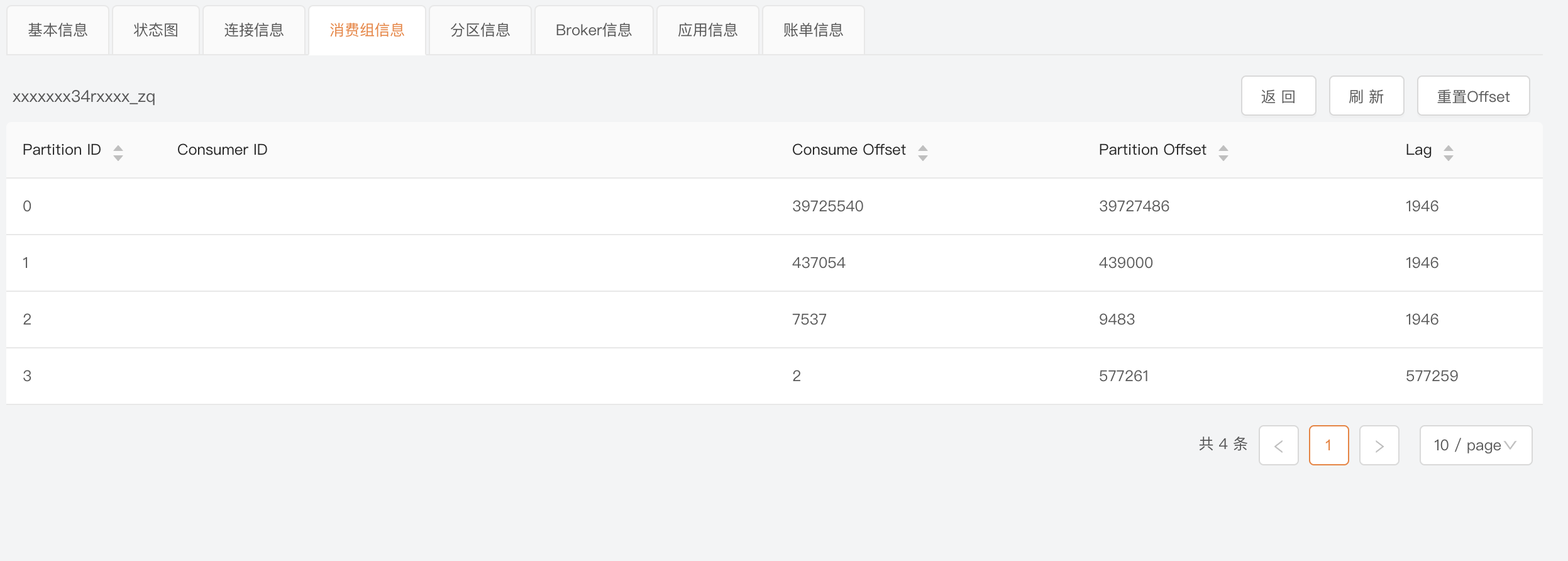1568x561 pixels.
Task: Click the 重置Offset button
Action: coord(1473,96)
